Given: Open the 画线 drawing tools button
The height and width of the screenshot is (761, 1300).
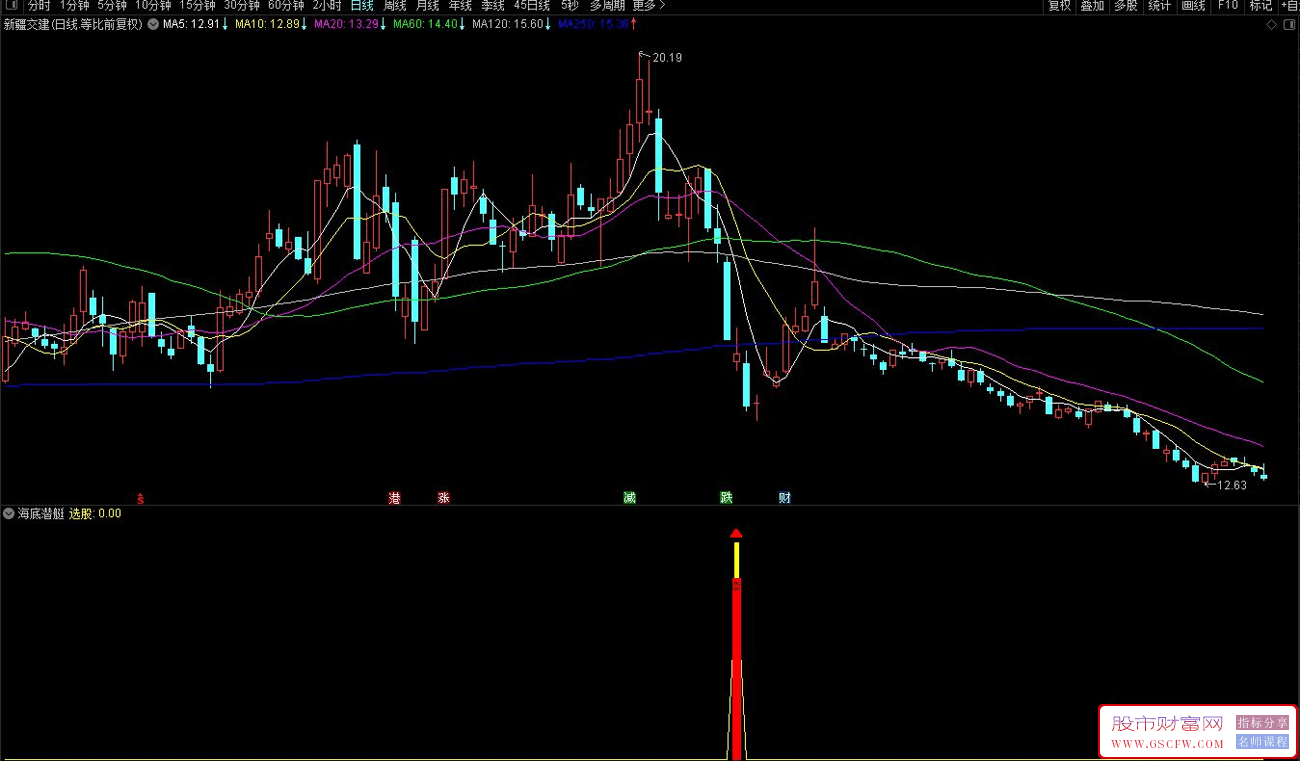Looking at the screenshot, I should (1193, 6).
